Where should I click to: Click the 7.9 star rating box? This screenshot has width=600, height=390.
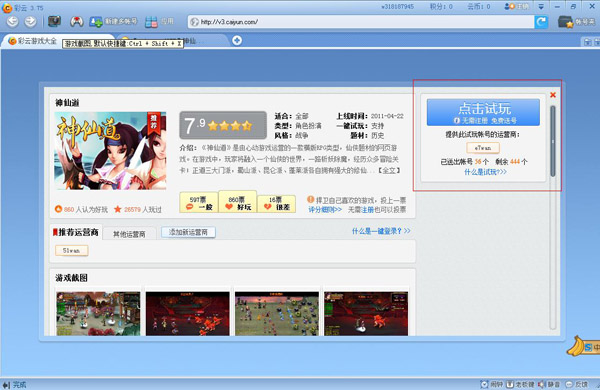pyautogui.click(x=223, y=125)
